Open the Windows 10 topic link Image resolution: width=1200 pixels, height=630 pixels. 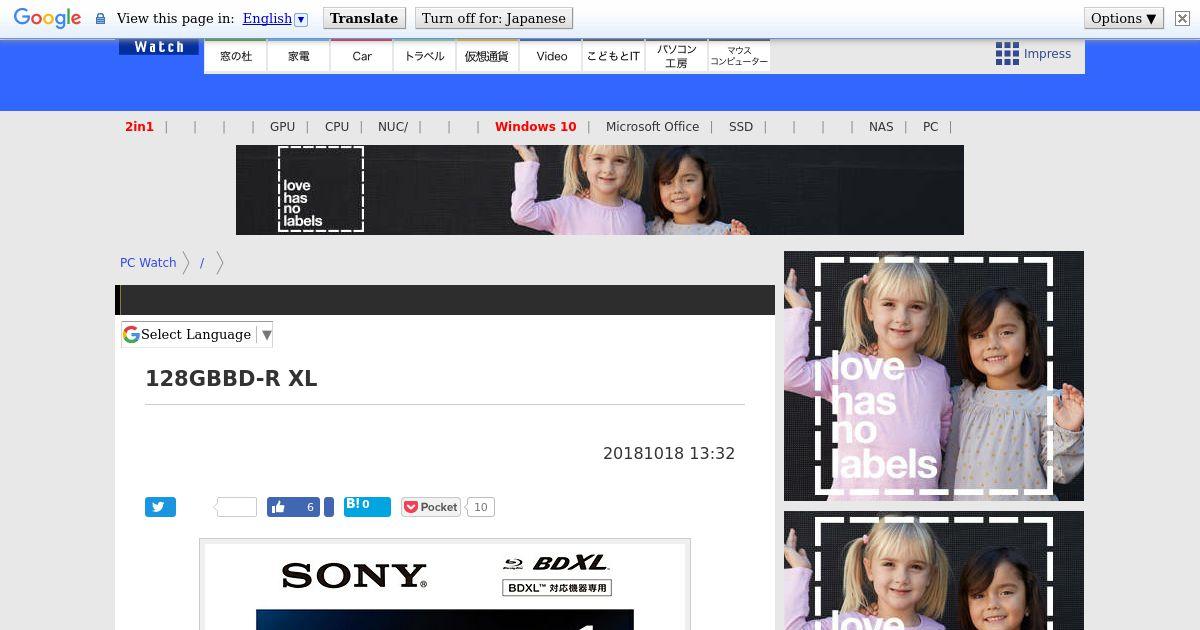click(x=536, y=127)
